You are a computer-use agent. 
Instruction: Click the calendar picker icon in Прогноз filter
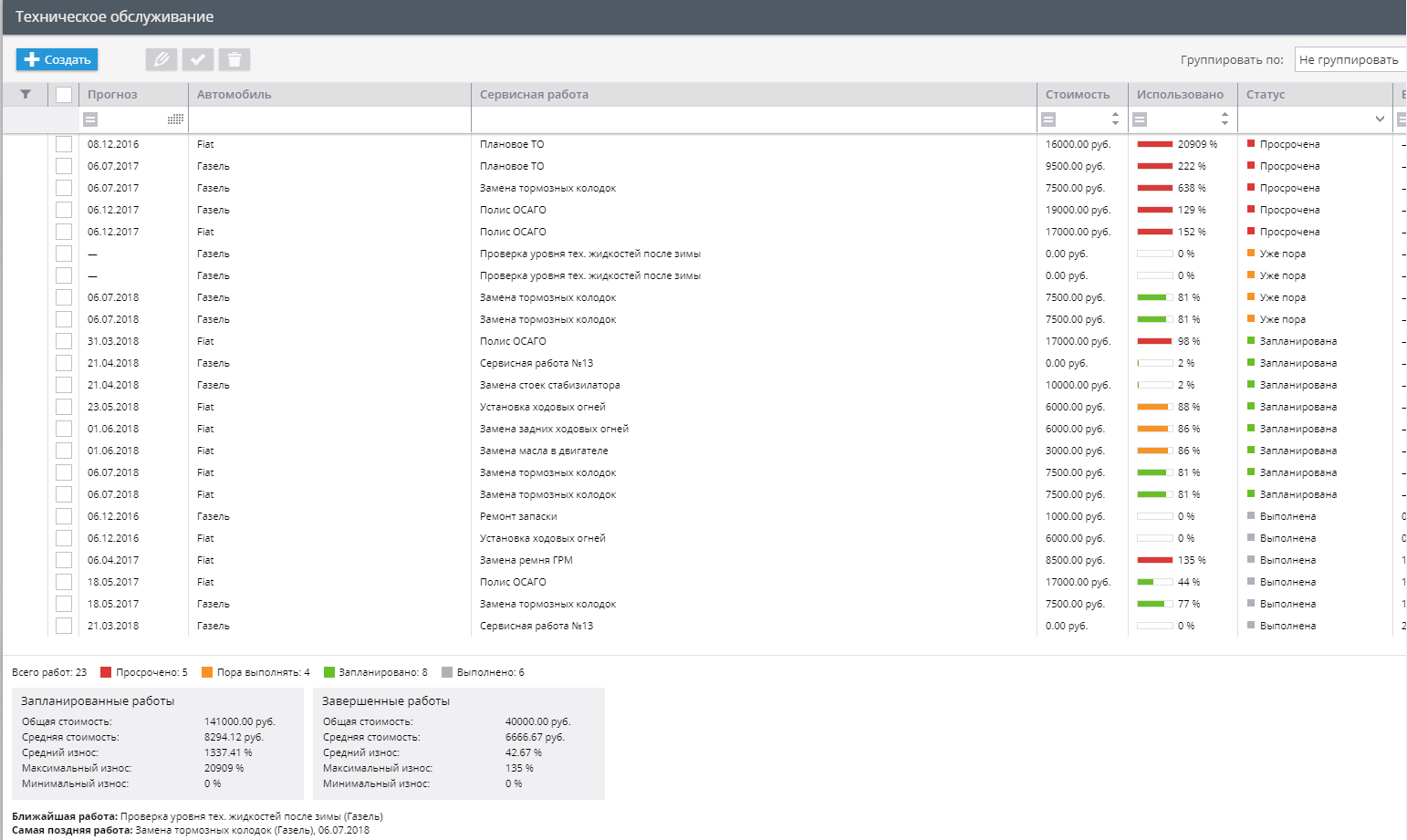[x=176, y=119]
